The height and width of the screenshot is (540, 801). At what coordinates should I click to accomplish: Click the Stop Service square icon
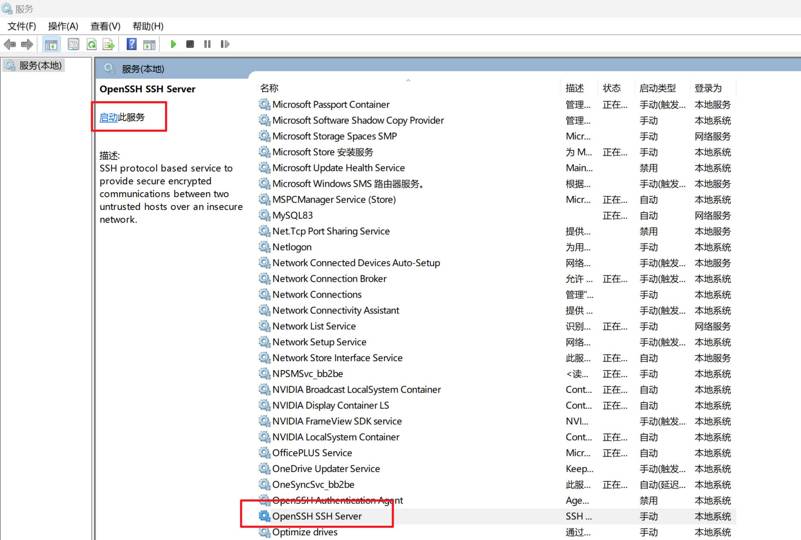pos(190,44)
